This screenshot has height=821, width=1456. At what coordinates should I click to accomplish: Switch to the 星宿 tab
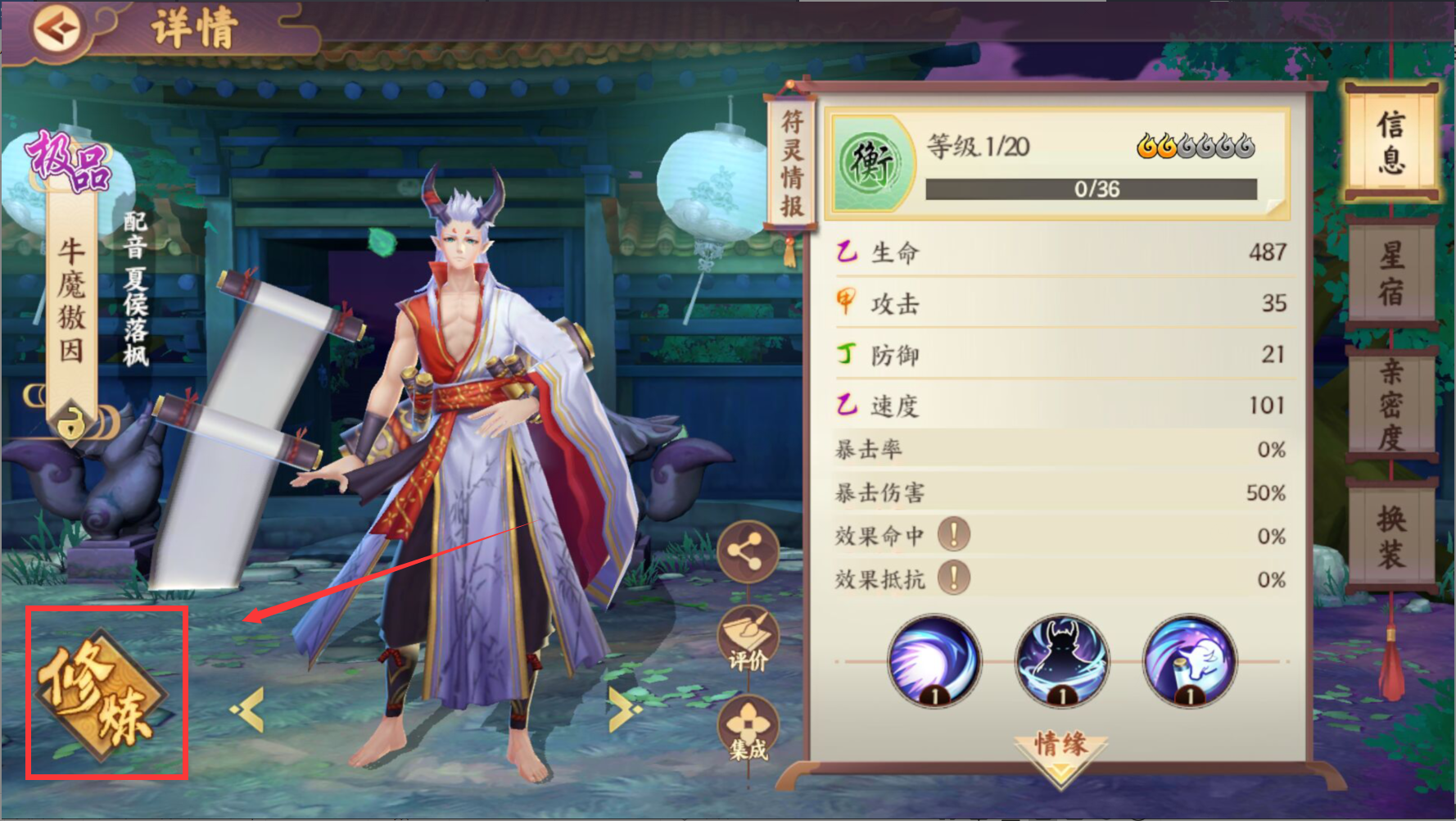tap(1391, 273)
